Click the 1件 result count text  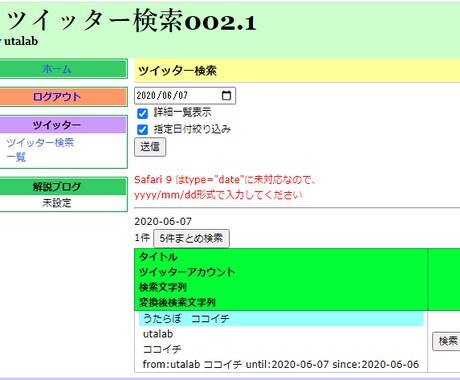142,238
